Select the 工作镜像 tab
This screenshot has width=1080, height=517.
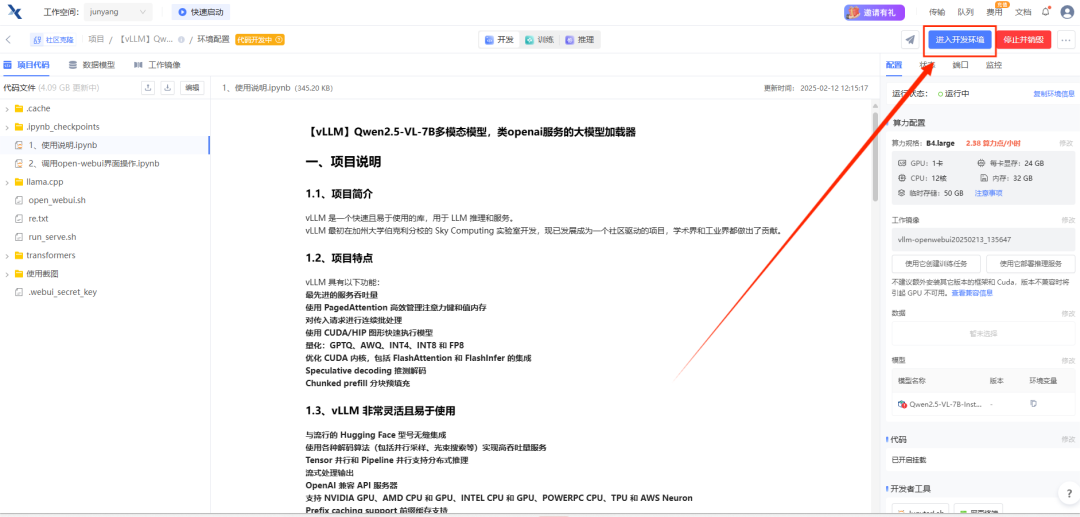(x=157, y=65)
